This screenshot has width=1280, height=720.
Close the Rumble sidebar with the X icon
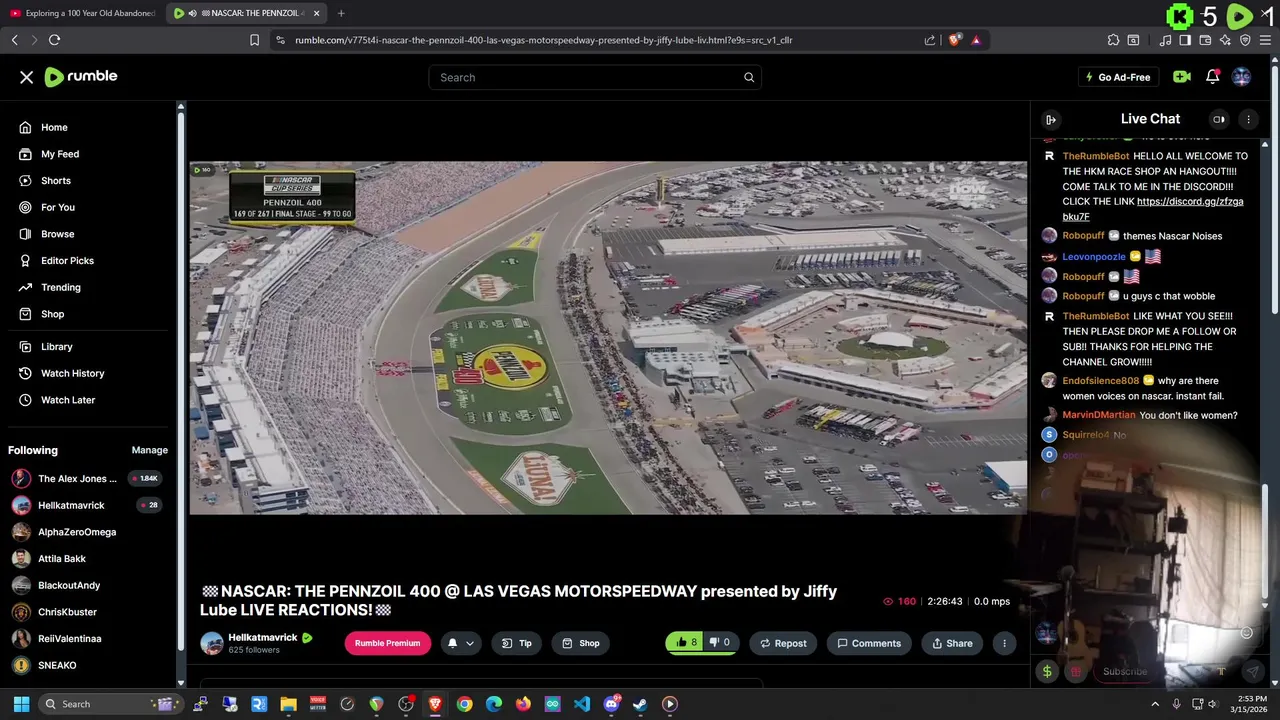click(27, 77)
